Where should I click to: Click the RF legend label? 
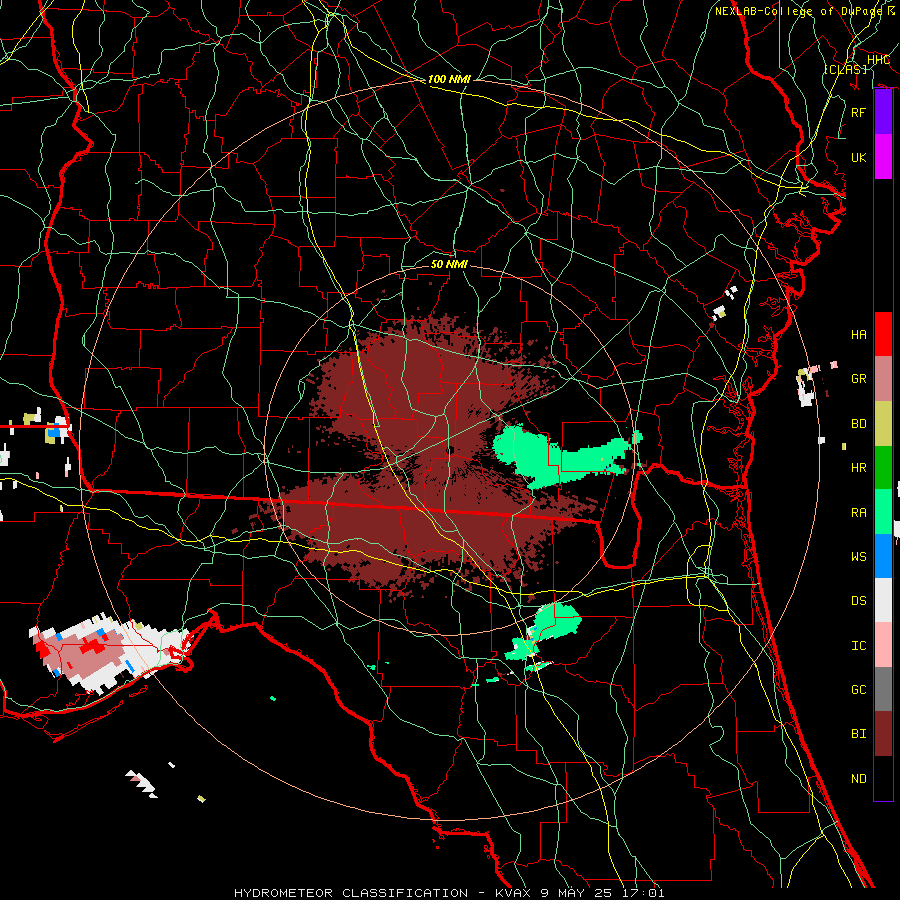[859, 112]
